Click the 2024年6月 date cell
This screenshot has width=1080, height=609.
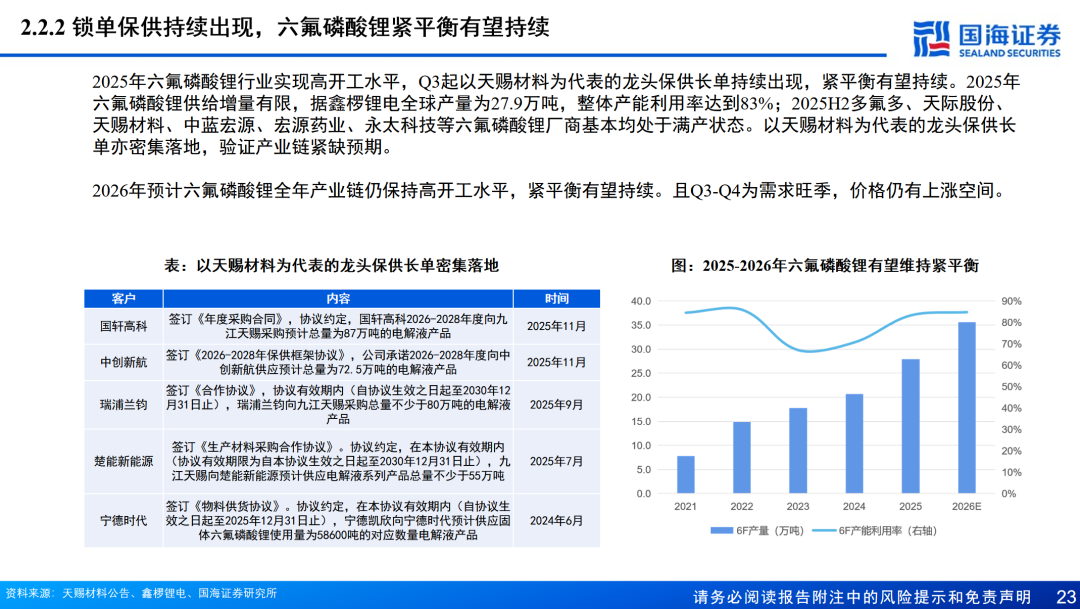pyautogui.click(x=557, y=520)
